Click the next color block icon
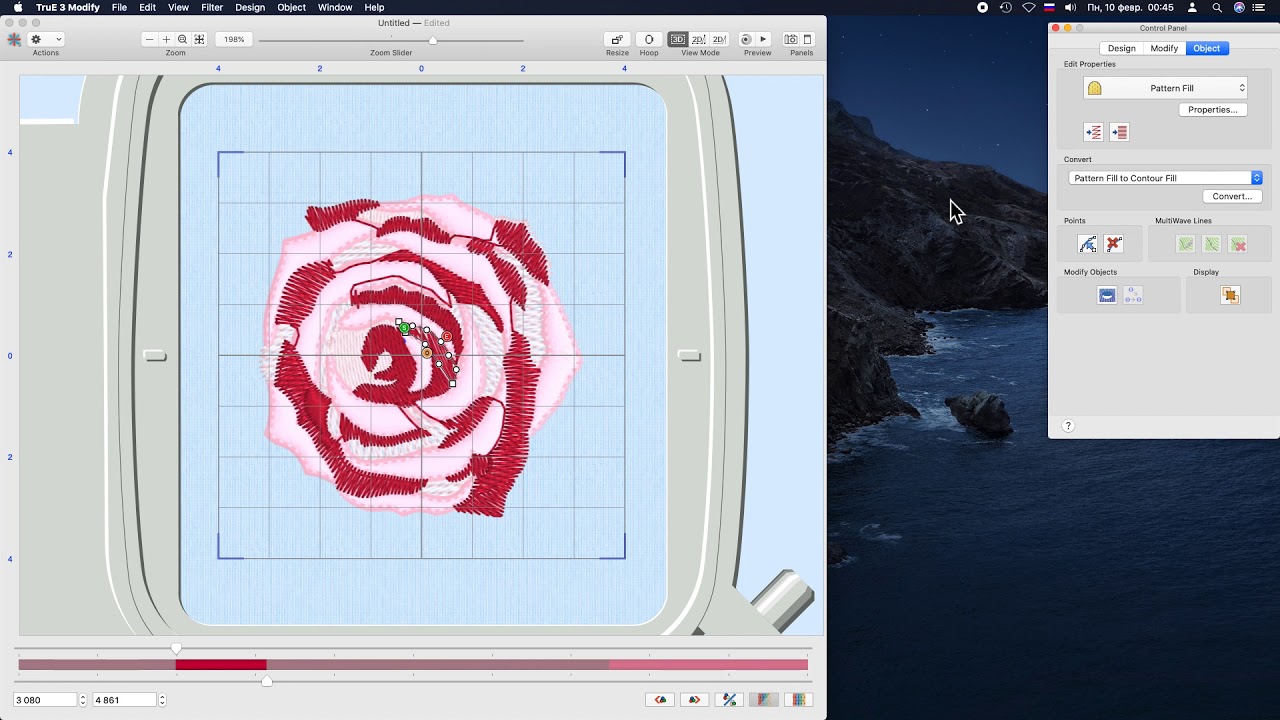Viewport: 1280px width, 720px height. point(694,700)
